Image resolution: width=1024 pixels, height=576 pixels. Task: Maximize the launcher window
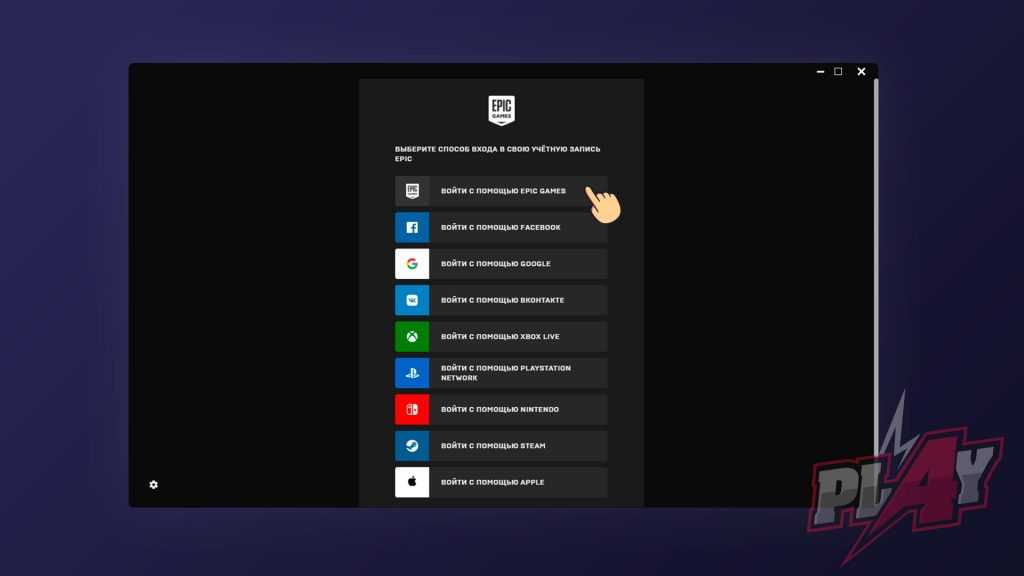[838, 72]
